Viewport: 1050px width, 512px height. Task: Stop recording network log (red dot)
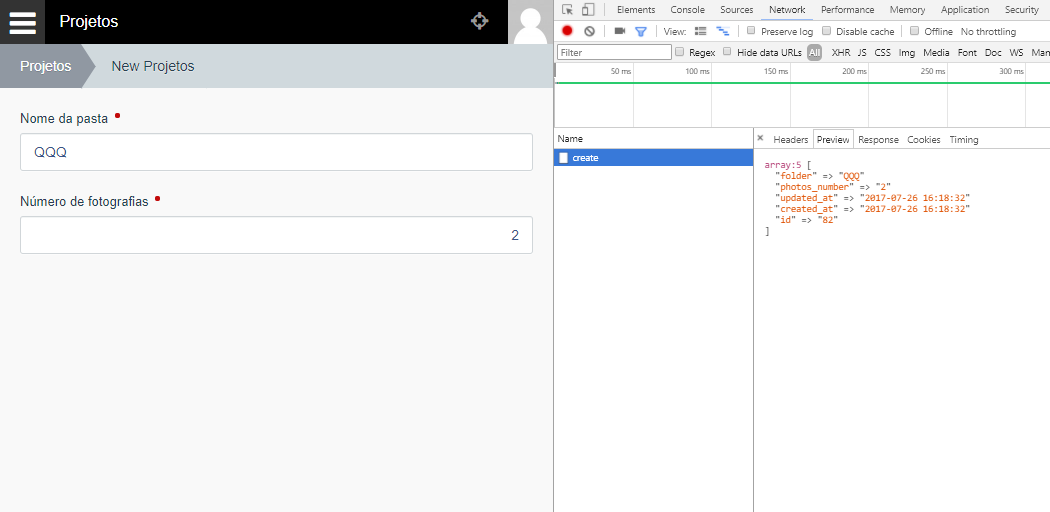pyautogui.click(x=567, y=31)
